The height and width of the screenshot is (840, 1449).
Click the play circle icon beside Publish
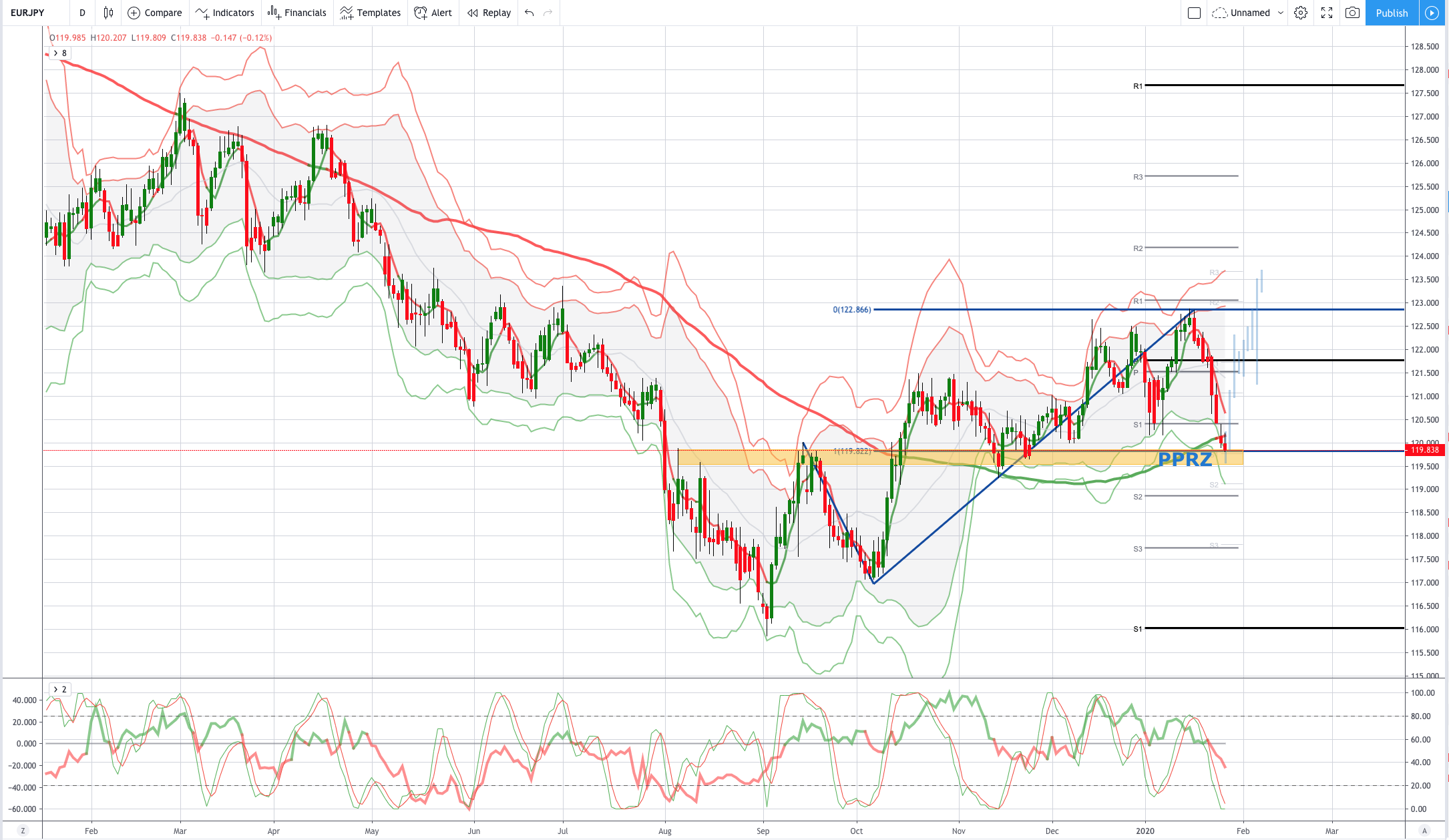pos(1432,13)
